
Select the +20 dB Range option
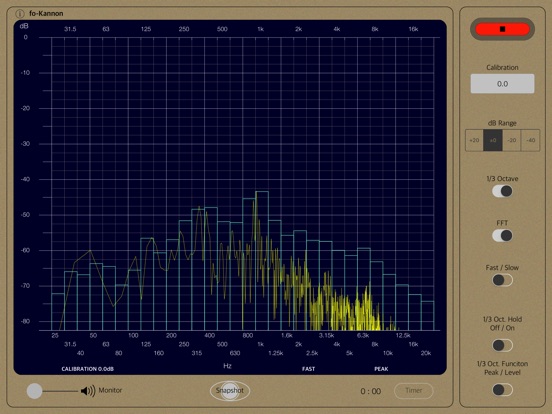tap(474, 140)
